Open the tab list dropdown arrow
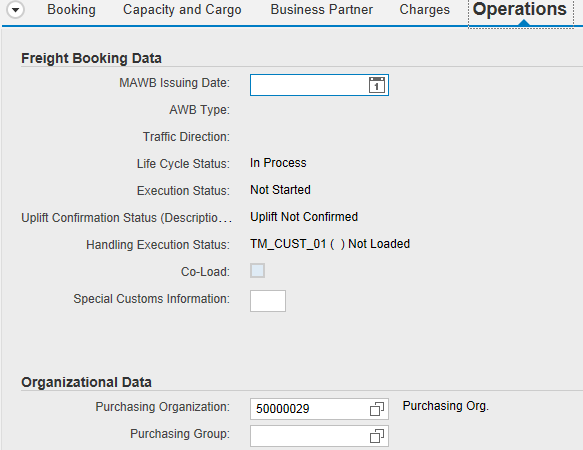Viewport: 583px width, 450px height. coord(16,10)
